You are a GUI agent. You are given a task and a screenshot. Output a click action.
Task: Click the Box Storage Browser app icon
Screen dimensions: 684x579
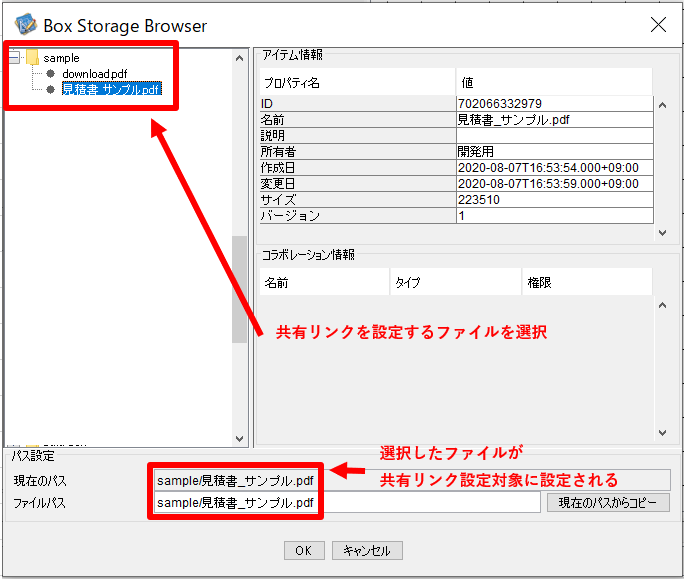pos(25,25)
